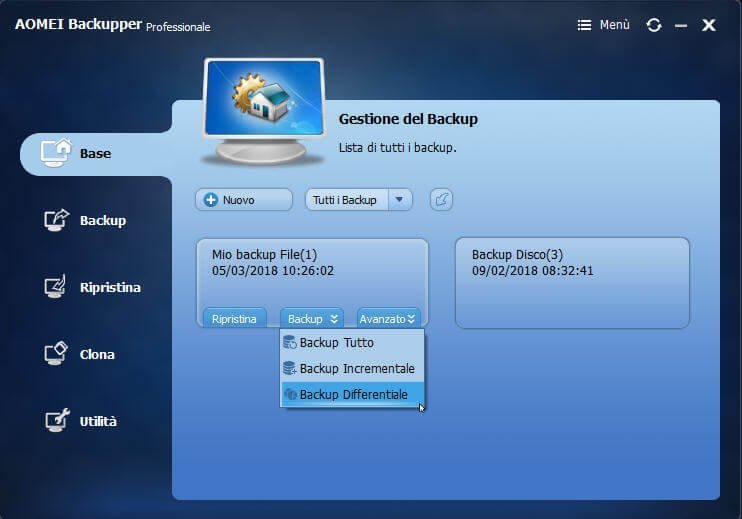Click Ripristina on Mio backup File card

[234, 319]
